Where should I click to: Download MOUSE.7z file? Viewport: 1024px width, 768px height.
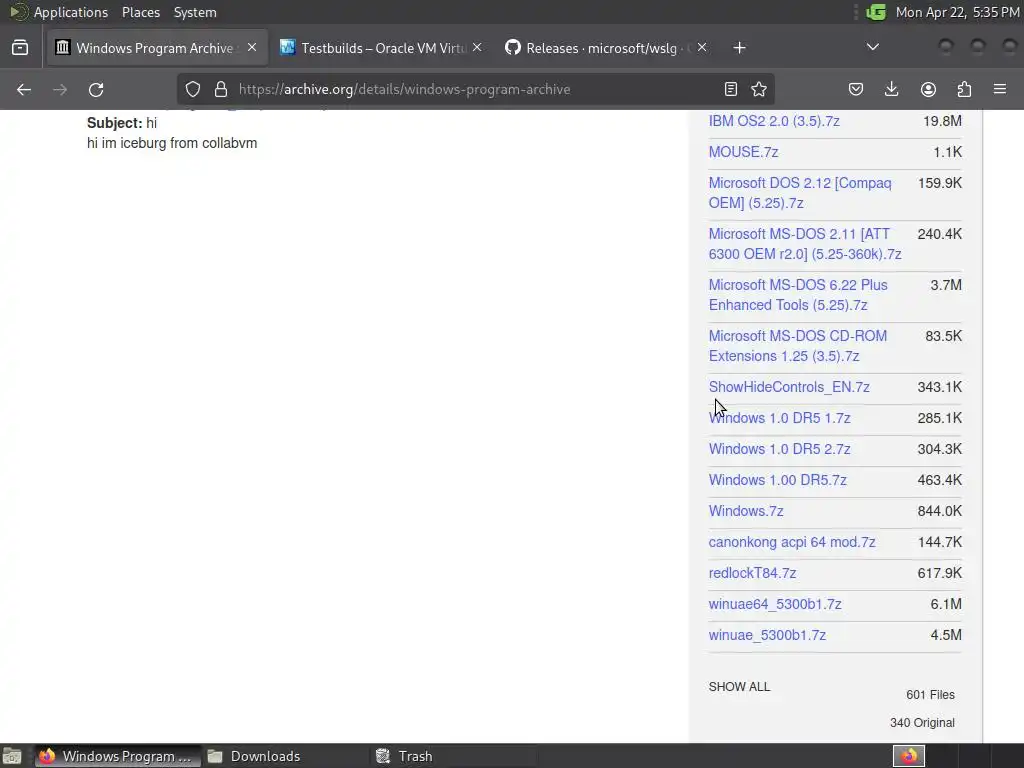click(743, 152)
